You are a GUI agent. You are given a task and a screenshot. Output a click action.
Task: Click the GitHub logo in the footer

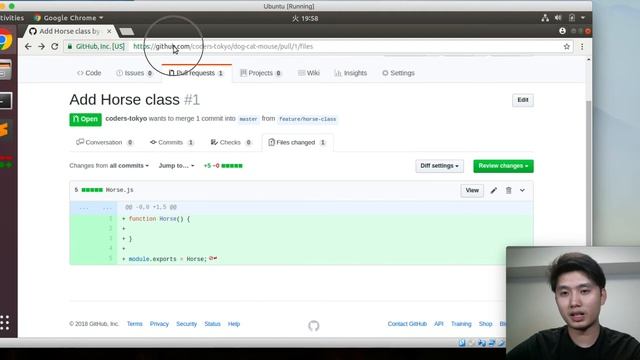tap(313, 326)
